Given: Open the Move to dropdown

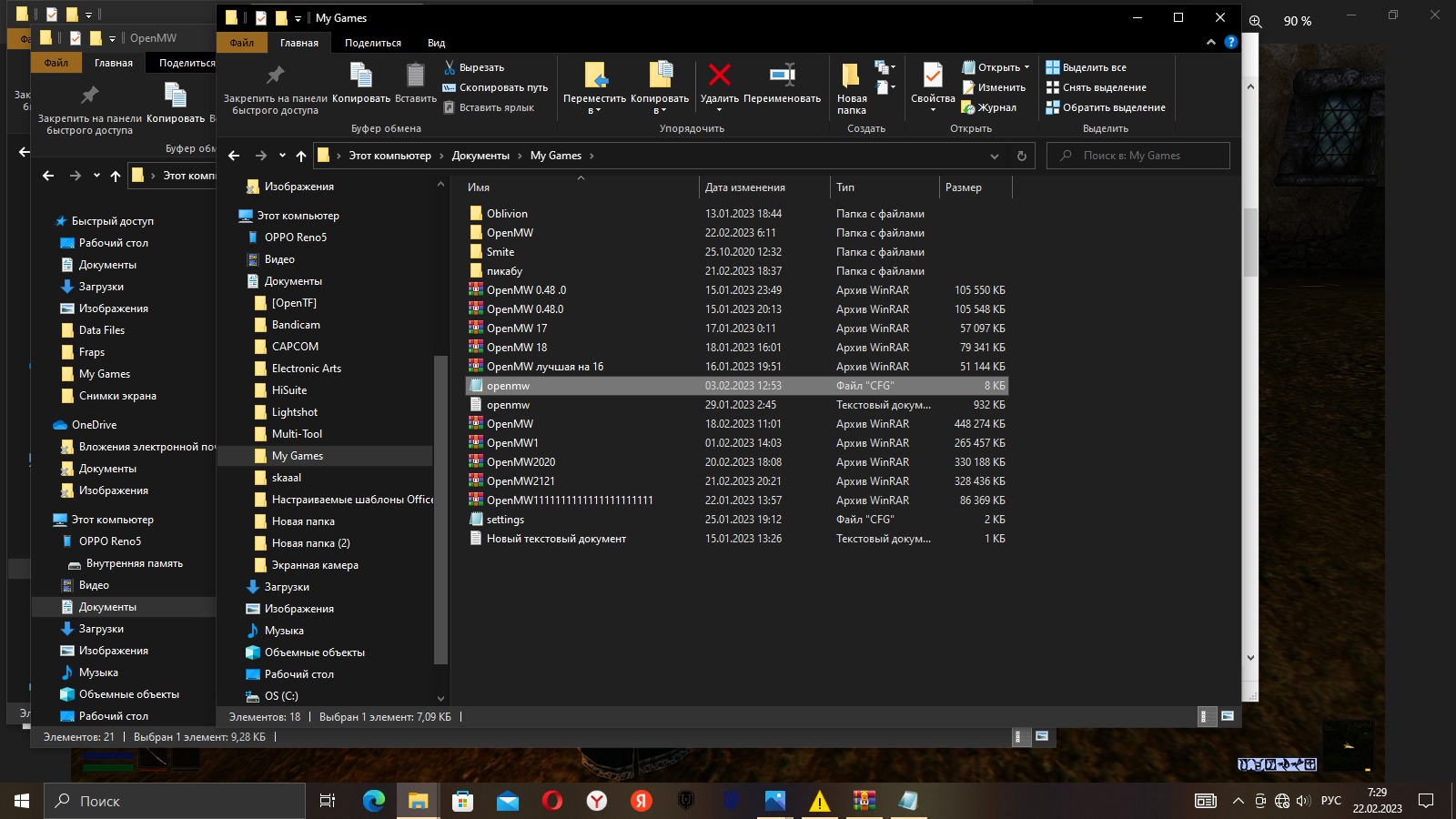Looking at the screenshot, I should (594, 87).
